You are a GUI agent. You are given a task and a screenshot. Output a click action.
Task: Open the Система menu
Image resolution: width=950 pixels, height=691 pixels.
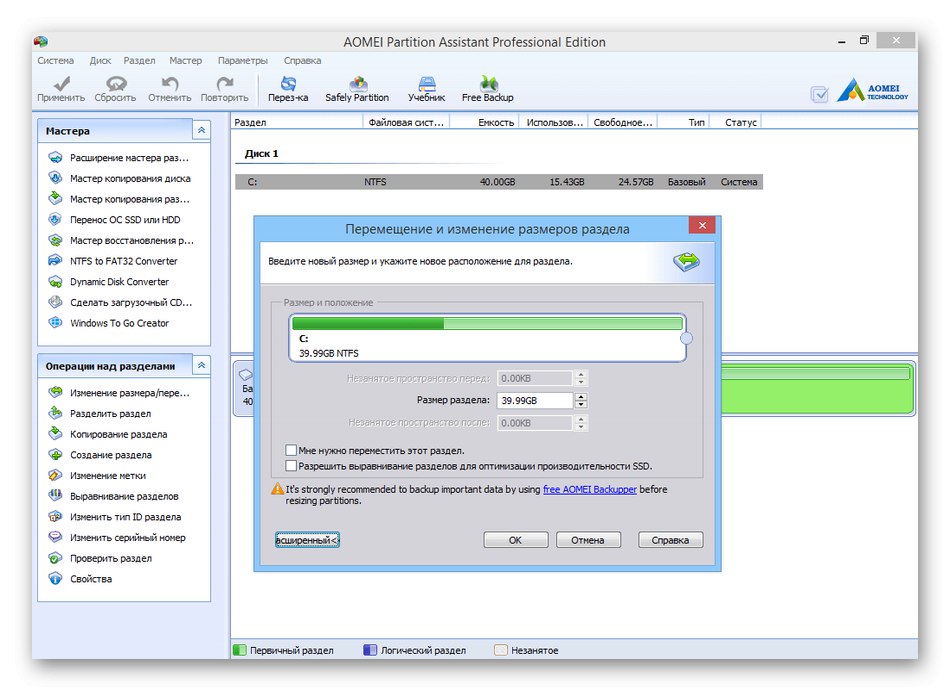56,61
